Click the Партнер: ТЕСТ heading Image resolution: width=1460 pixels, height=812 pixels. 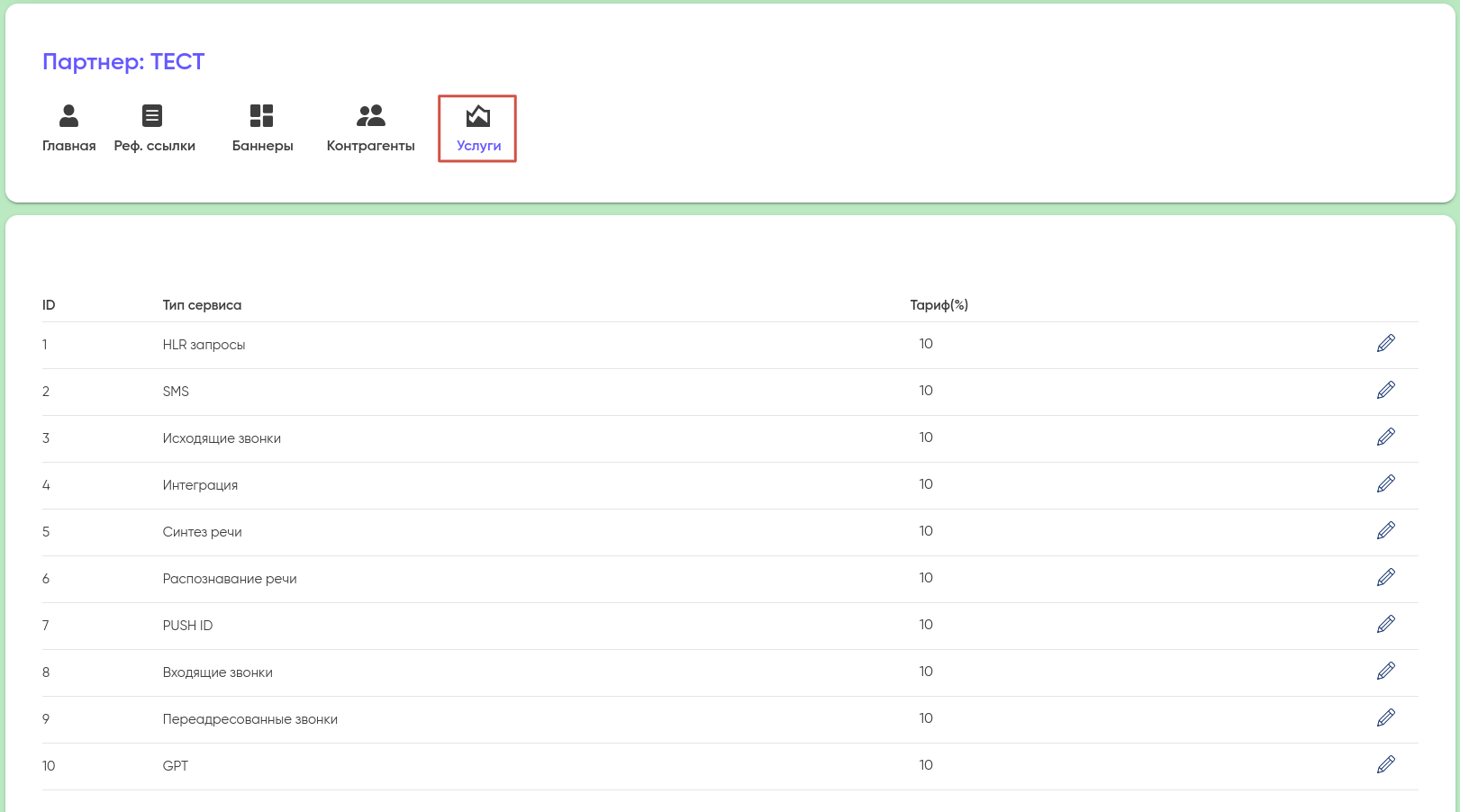click(123, 61)
